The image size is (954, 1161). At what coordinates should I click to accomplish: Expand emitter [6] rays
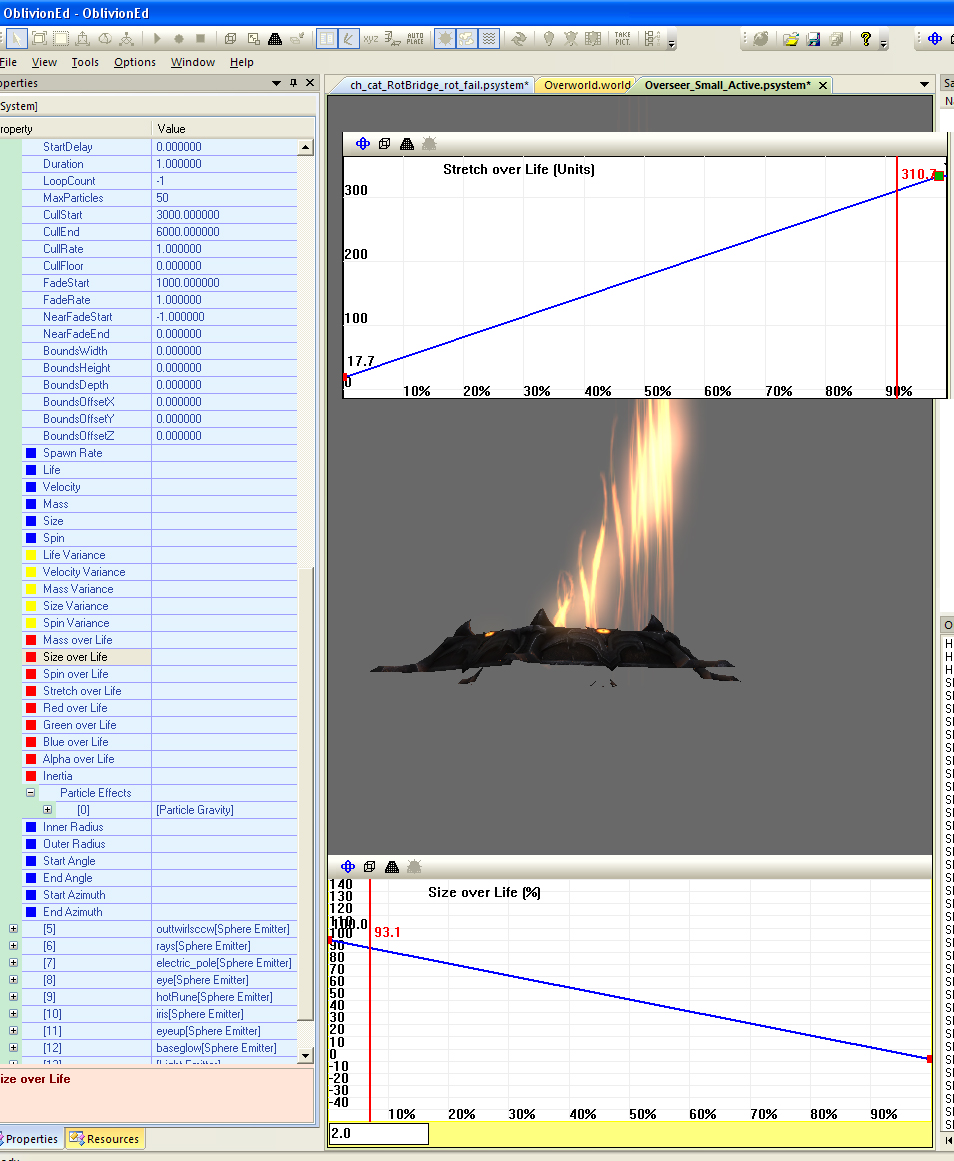pyautogui.click(x=13, y=946)
